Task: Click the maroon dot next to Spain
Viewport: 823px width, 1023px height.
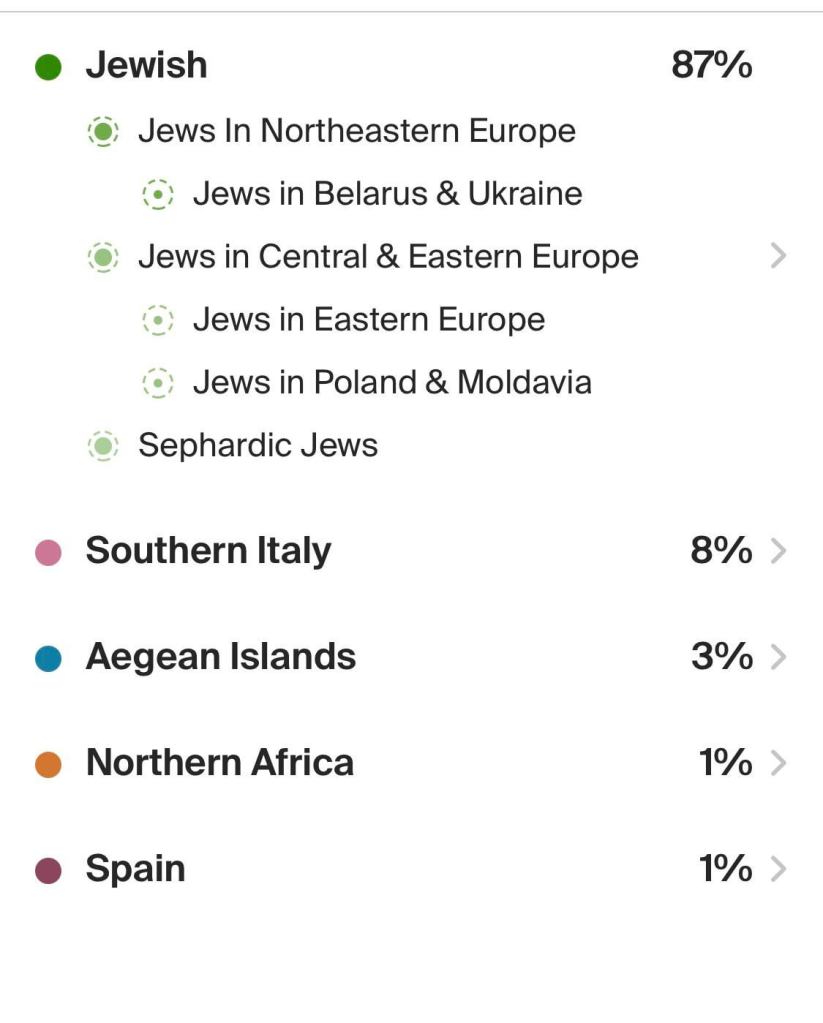Action: point(49,871)
